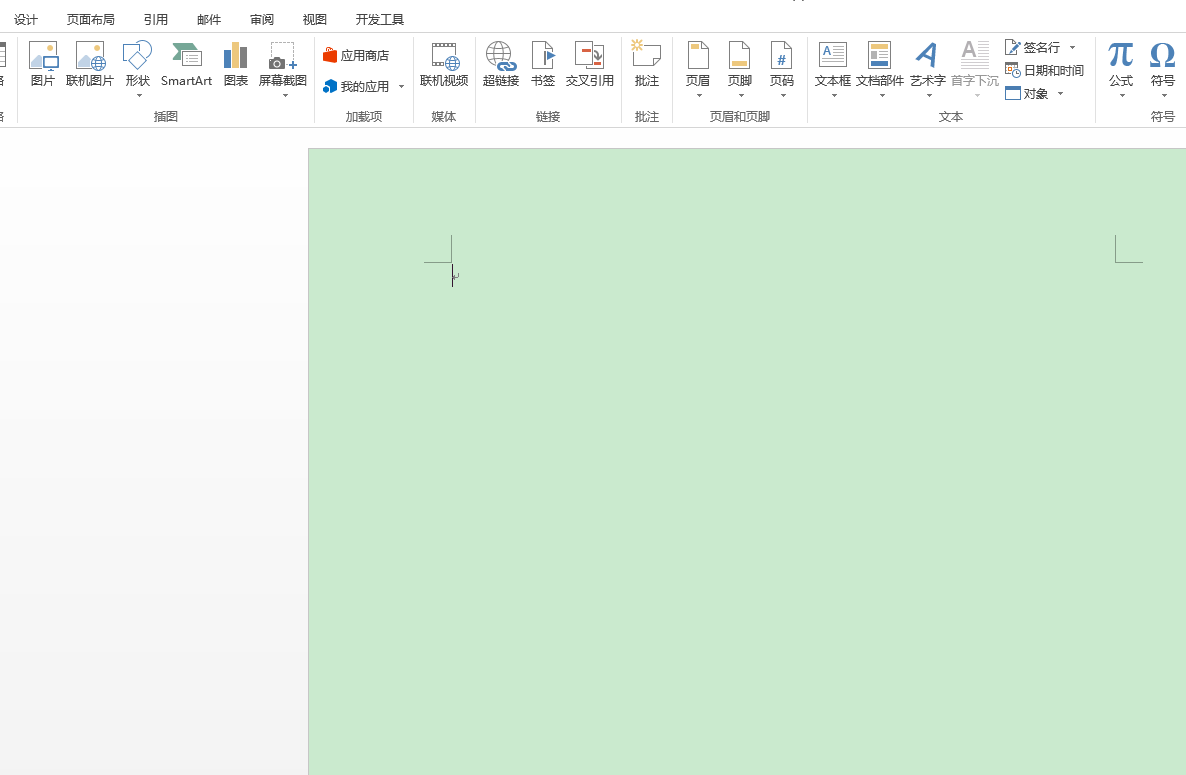The image size is (1186, 775).
Task: Expand the 页眉 header dropdown
Action: click(698, 70)
